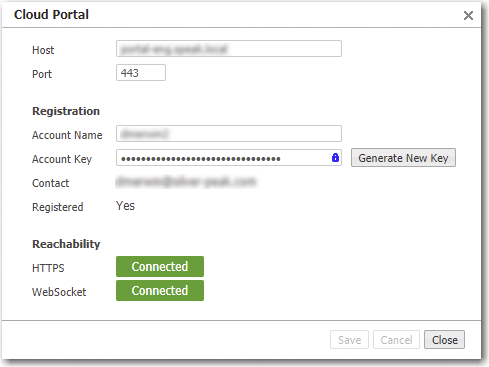Click the 'WebSocket' label
The width and height of the screenshot is (489, 367).
coord(59,292)
